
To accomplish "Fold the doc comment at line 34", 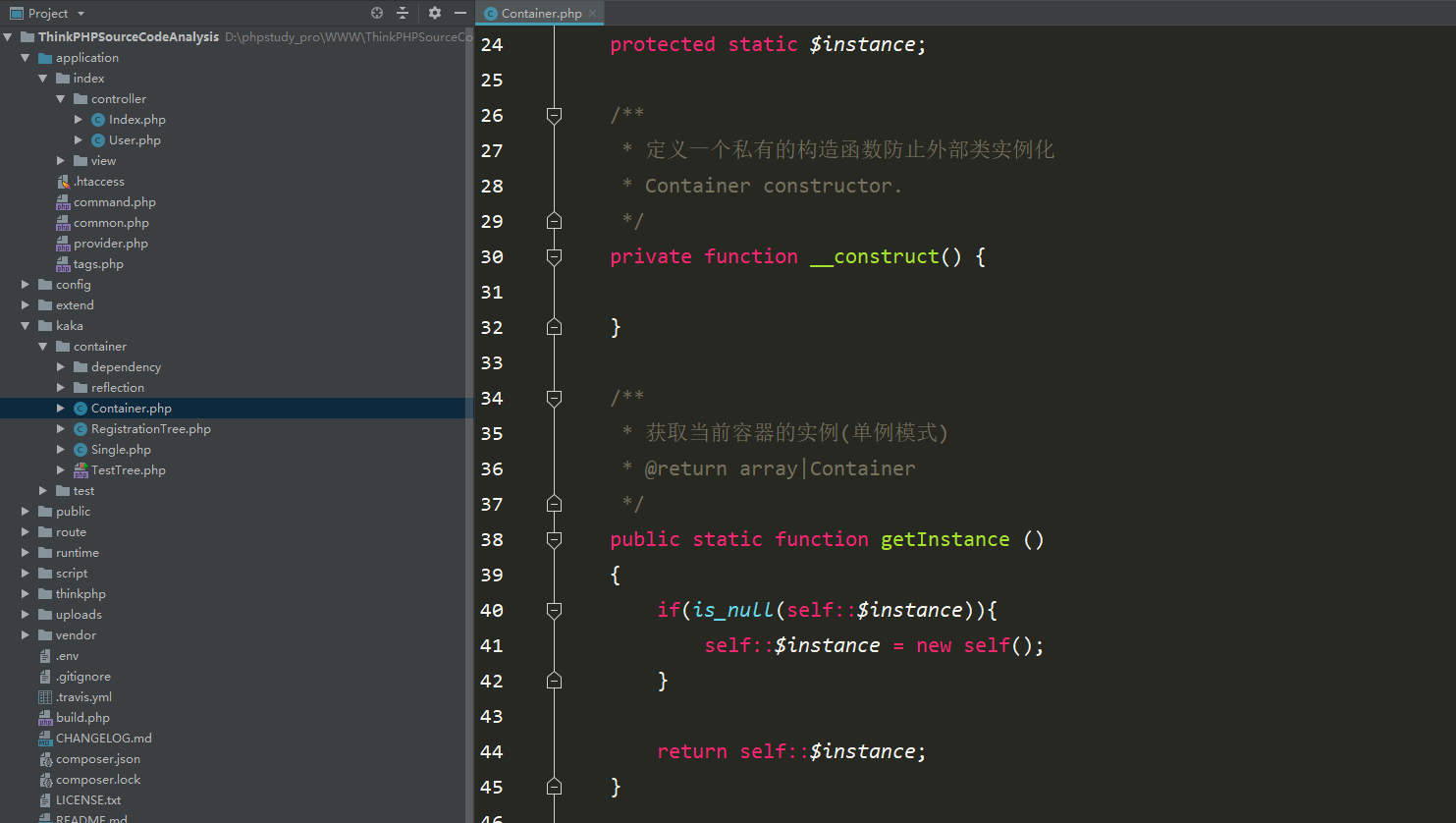I will click(x=554, y=399).
